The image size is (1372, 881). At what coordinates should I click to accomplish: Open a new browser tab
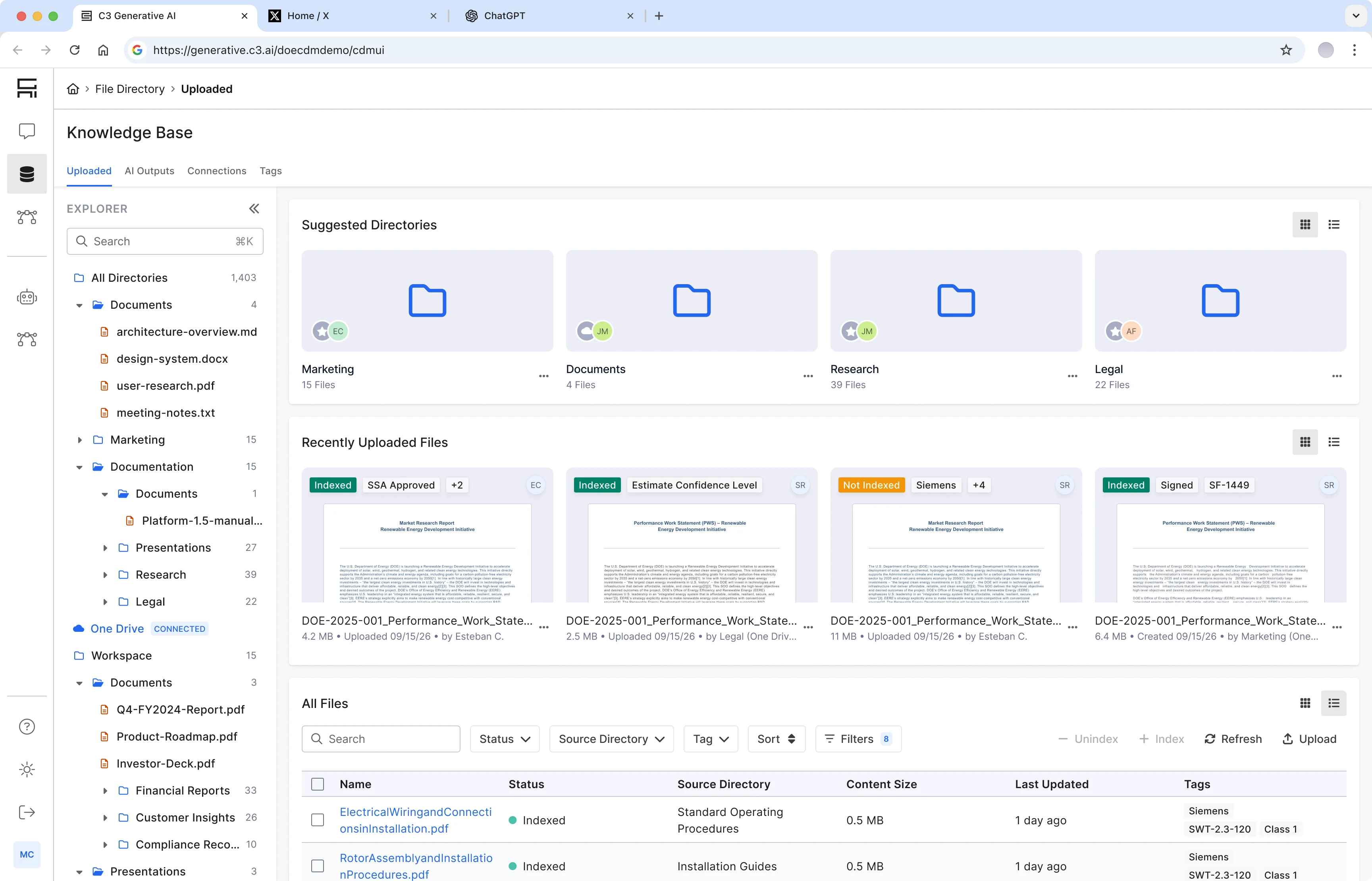[659, 16]
